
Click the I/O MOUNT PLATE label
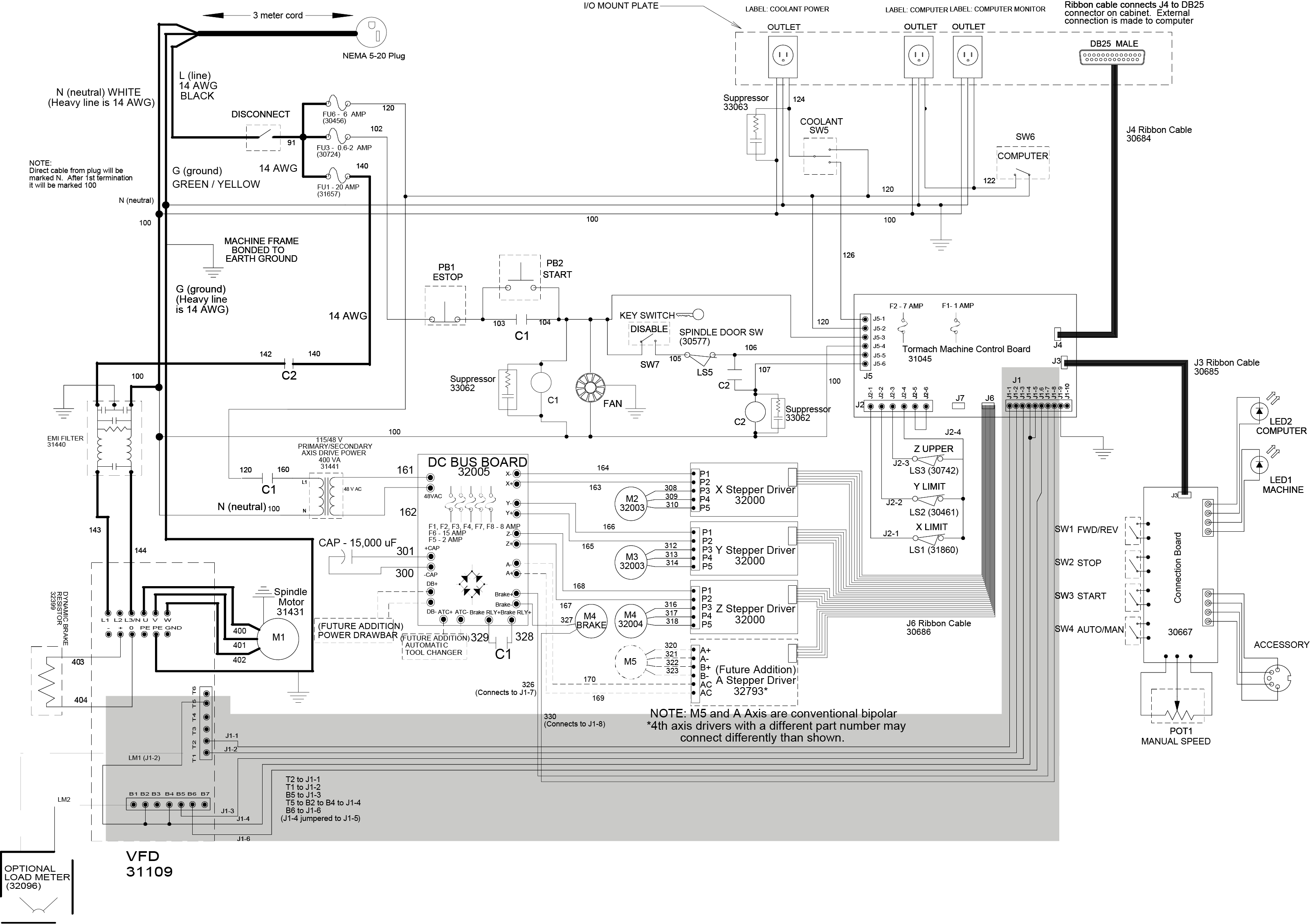[x=621, y=6]
